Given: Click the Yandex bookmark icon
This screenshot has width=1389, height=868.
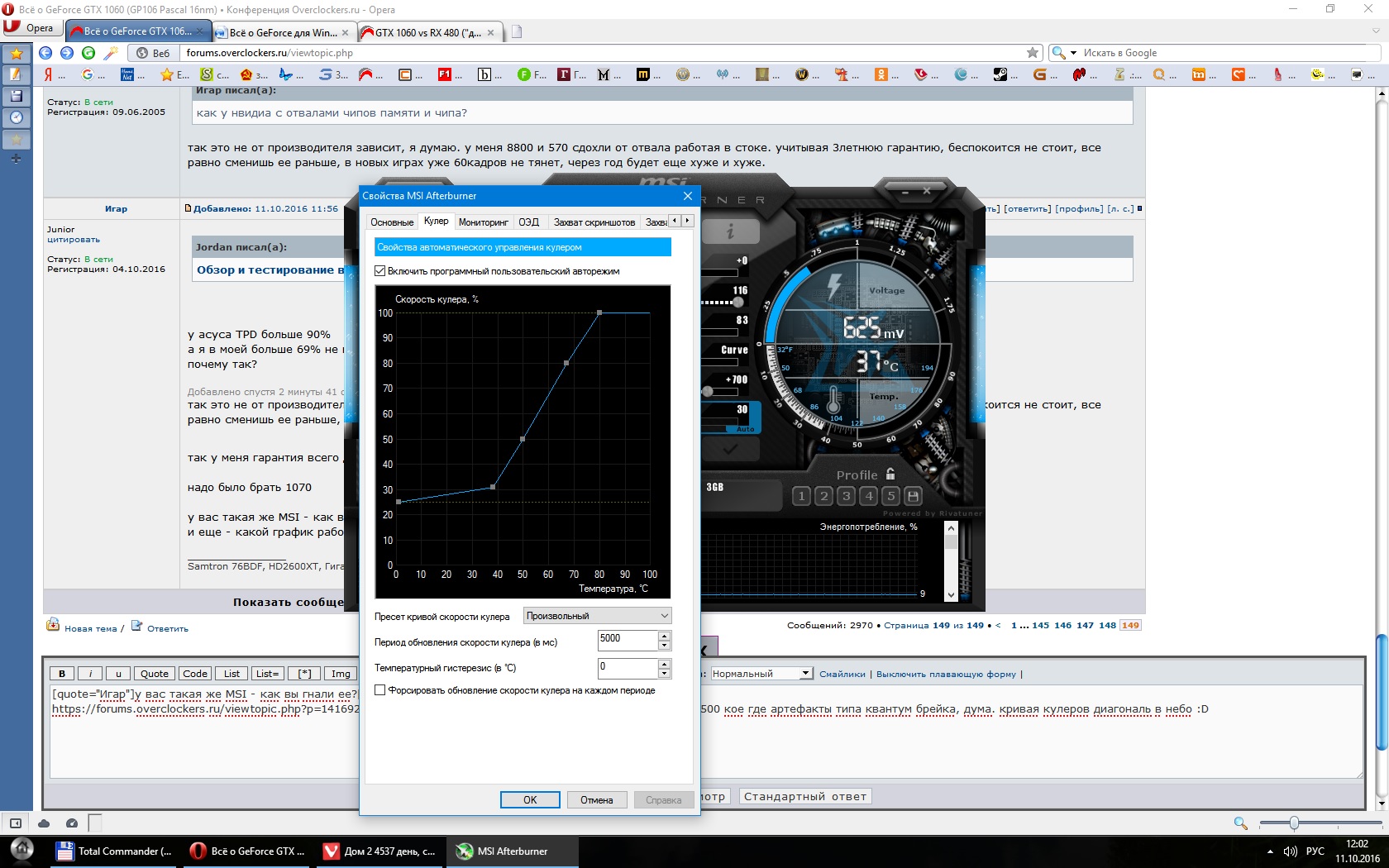Looking at the screenshot, I should pyautogui.click(x=49, y=74).
